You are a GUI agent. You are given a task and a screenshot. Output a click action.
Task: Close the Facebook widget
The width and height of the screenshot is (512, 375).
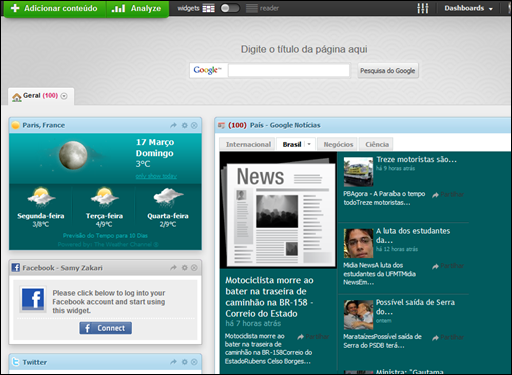(x=194, y=268)
